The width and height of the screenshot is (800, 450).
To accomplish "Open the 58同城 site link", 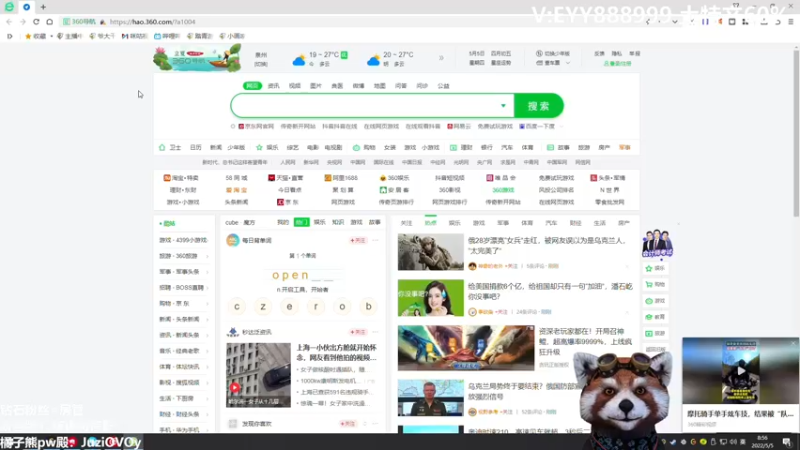I will coord(236,178).
